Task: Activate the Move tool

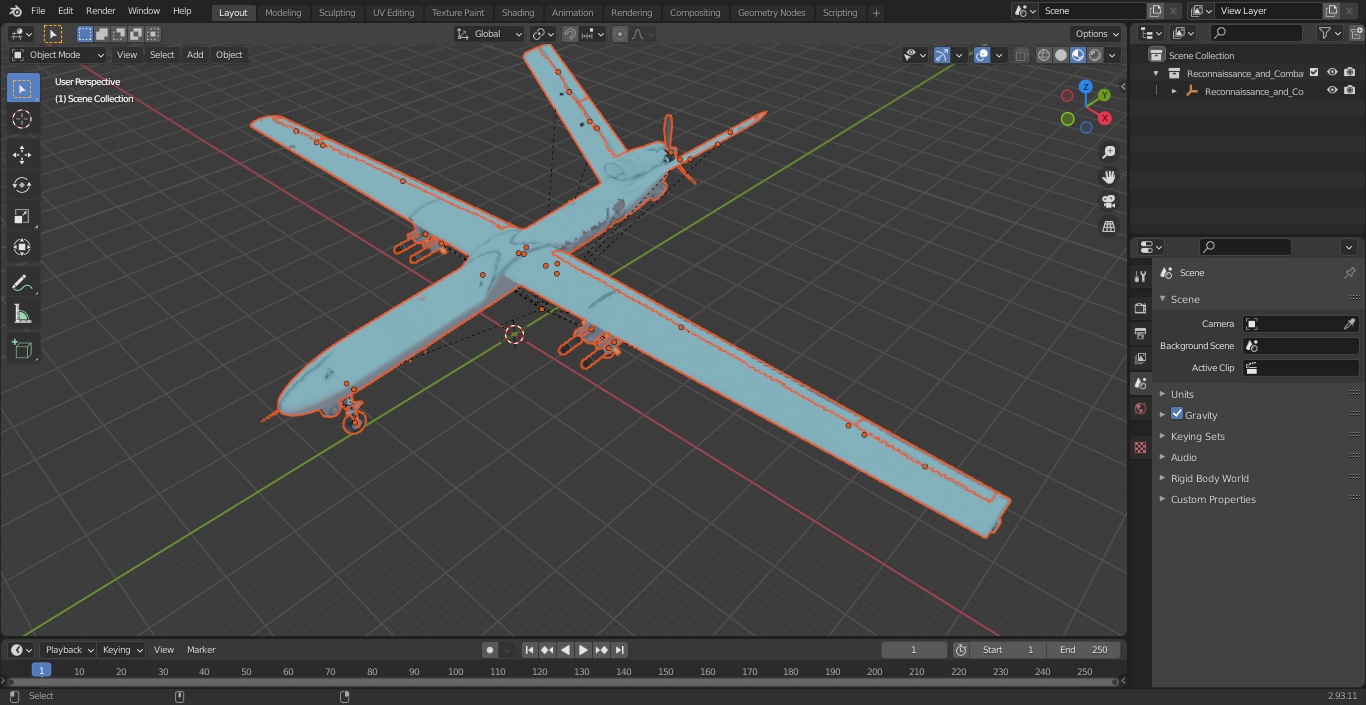Action: 22,154
